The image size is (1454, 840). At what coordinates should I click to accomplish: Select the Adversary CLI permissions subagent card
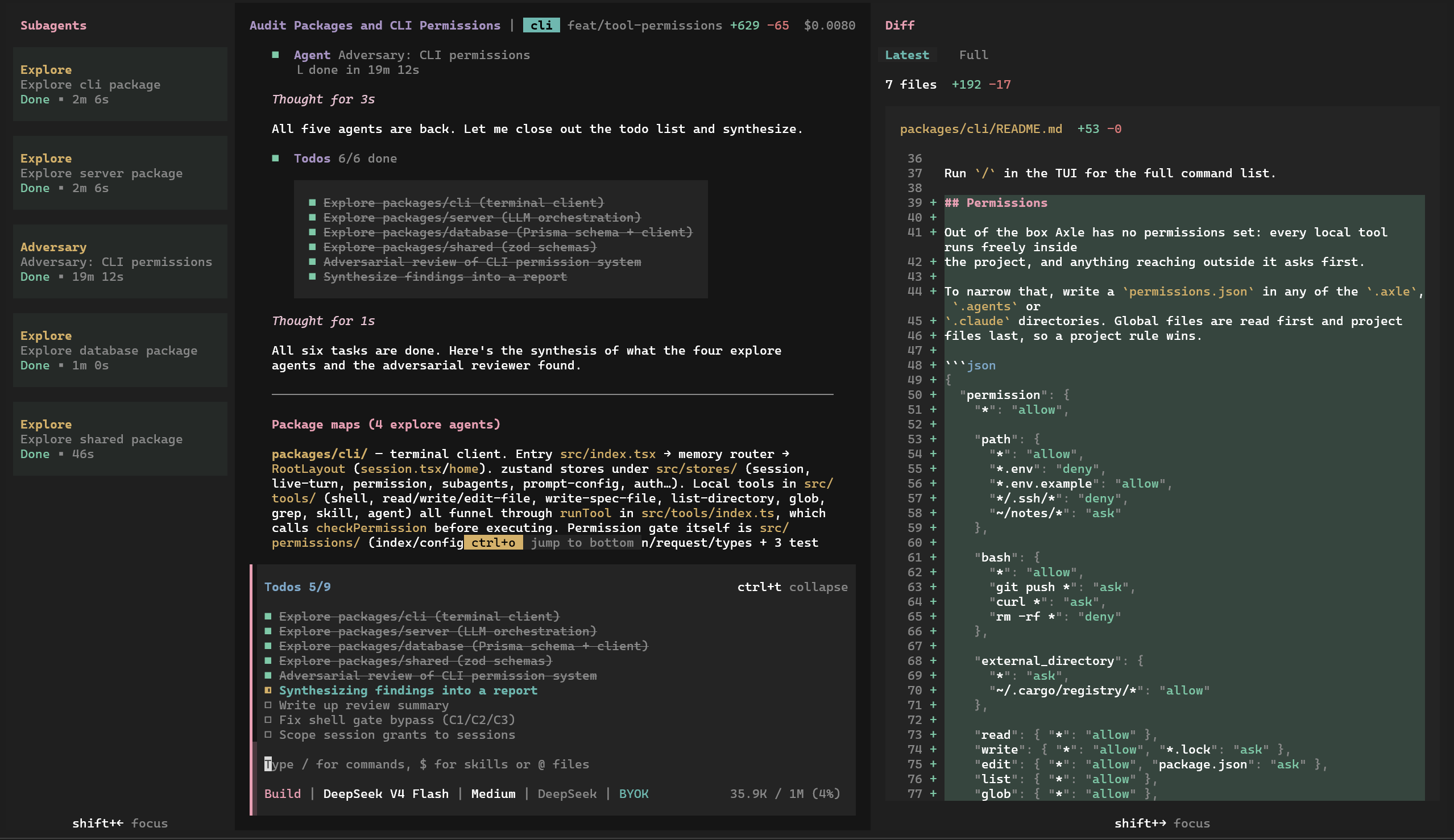click(120, 262)
